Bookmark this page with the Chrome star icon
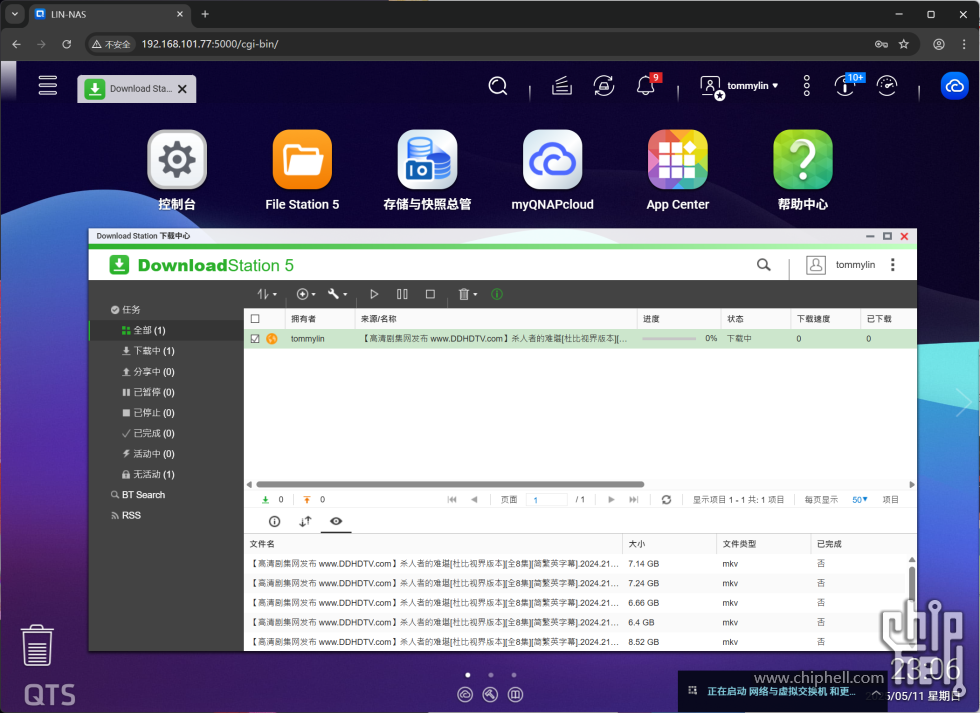Viewport: 980px width, 713px height. pos(903,44)
